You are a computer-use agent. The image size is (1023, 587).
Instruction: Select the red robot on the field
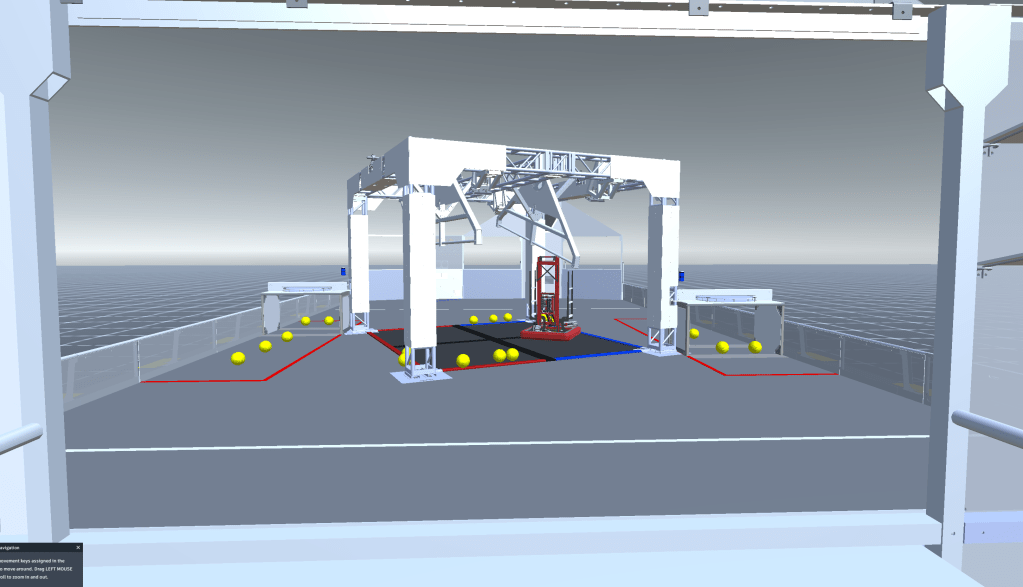point(549,300)
